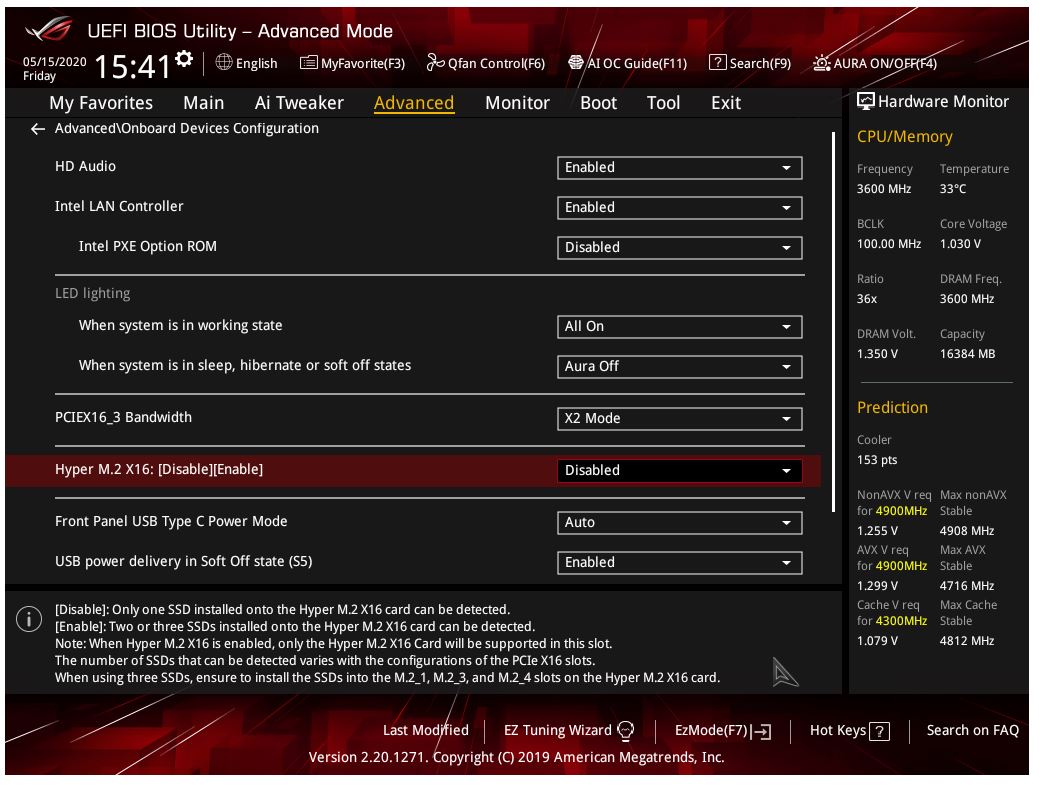The image size is (1039, 791).
Task: Click the settings list scrollbar
Action: click(x=833, y=322)
